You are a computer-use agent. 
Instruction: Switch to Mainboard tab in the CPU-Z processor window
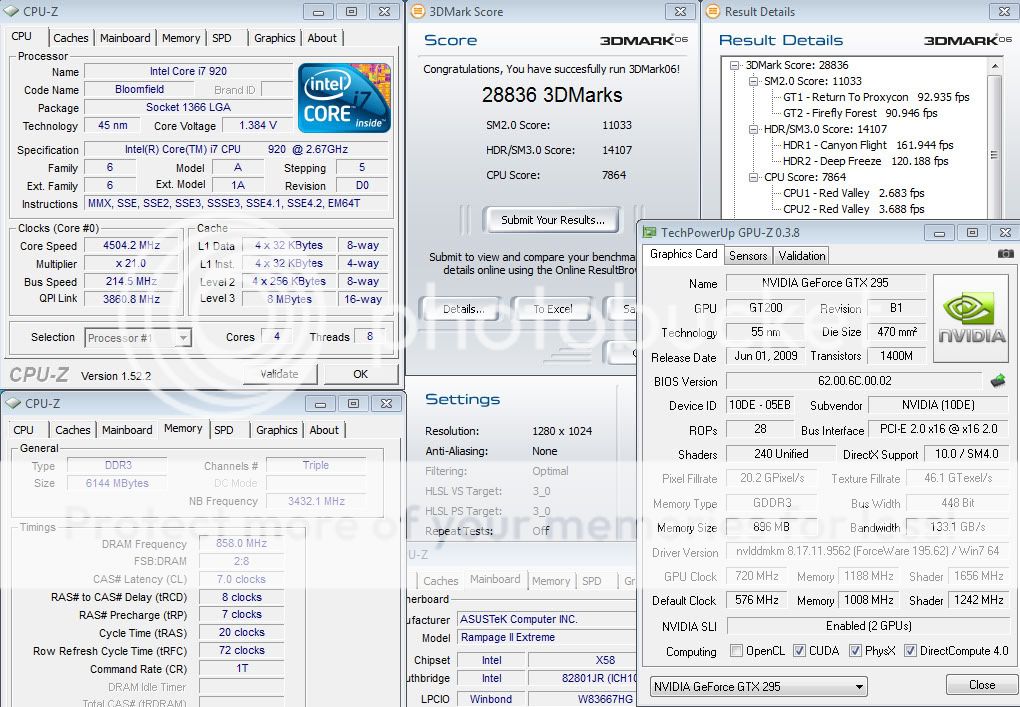click(125, 38)
